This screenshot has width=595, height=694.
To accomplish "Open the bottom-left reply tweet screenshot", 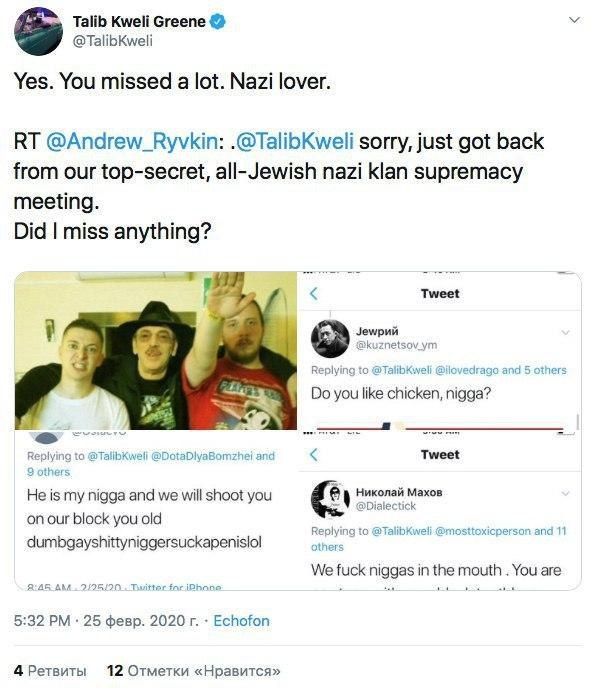I will click(x=156, y=510).
